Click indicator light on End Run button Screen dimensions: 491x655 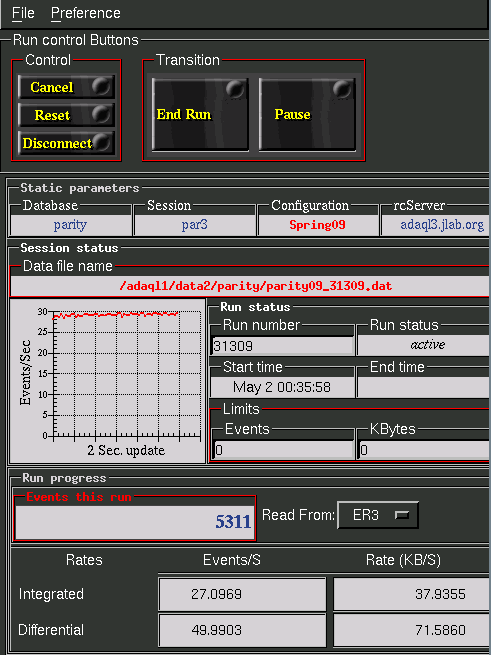235,89
